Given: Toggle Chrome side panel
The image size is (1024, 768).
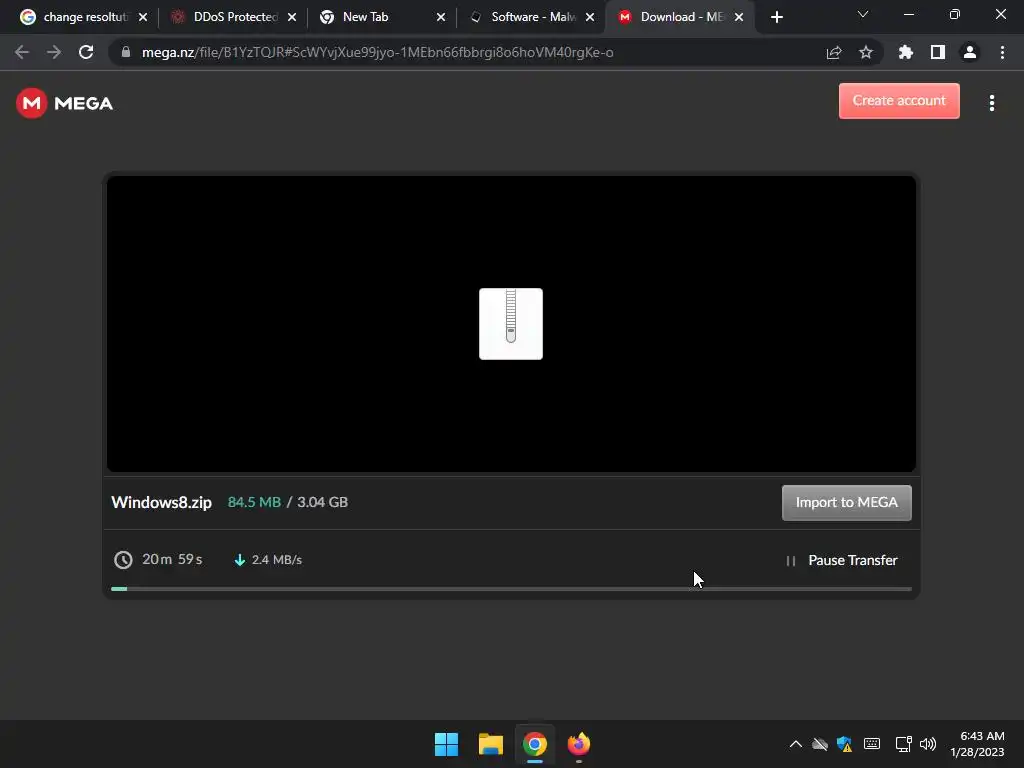Looking at the screenshot, I should [938, 52].
